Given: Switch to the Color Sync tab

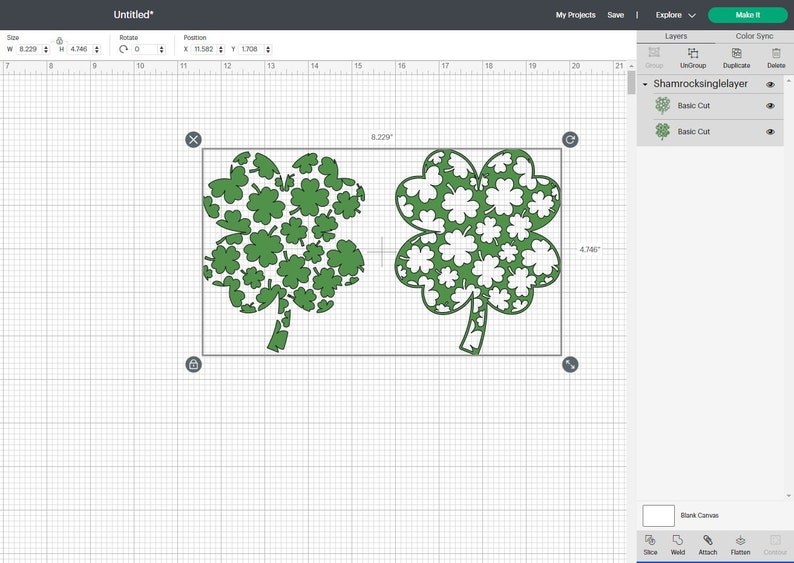Looking at the screenshot, I should pyautogui.click(x=754, y=36).
